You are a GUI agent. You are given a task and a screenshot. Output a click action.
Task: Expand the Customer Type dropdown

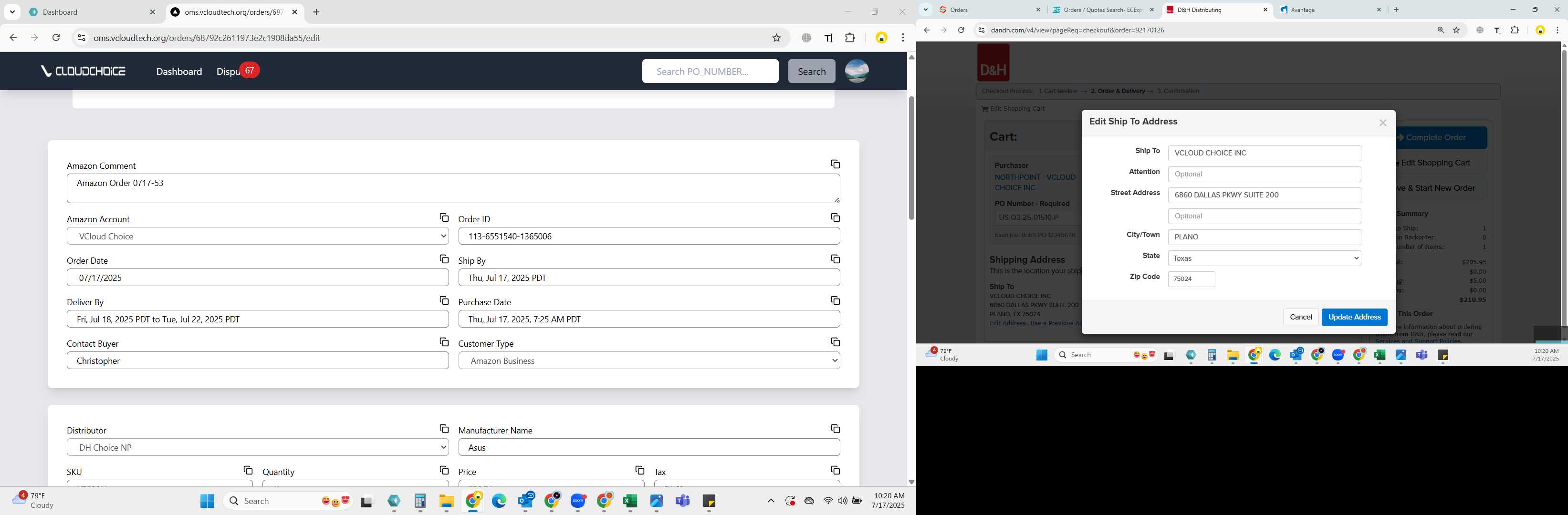click(649, 360)
